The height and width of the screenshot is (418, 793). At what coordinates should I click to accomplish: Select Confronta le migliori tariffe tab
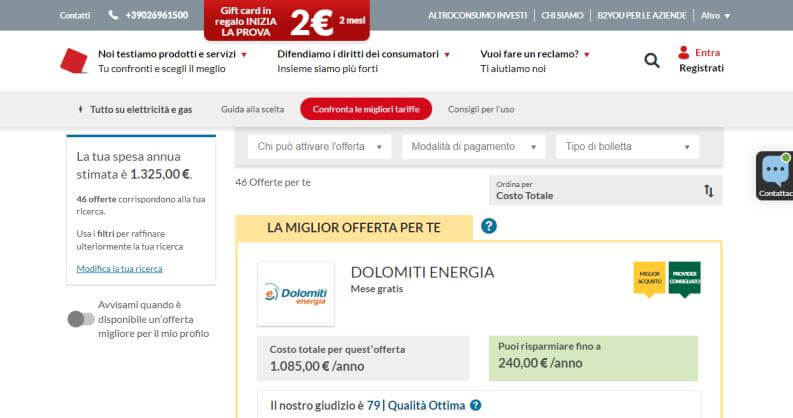coord(366,109)
